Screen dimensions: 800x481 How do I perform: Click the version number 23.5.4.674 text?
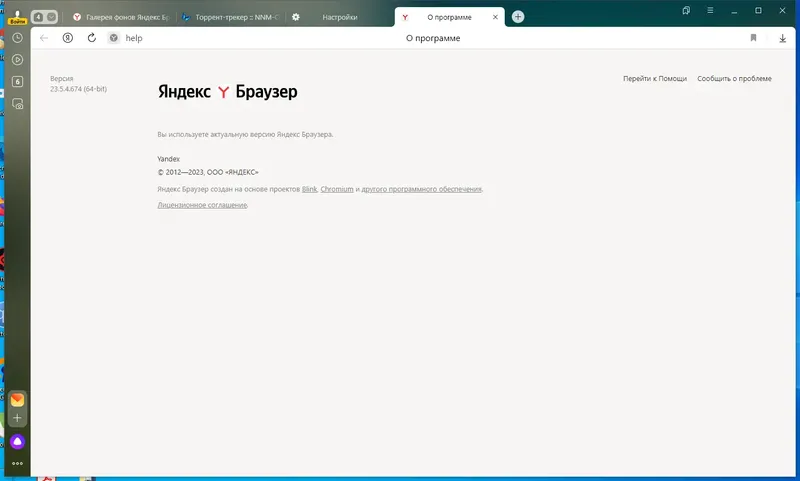coord(79,89)
